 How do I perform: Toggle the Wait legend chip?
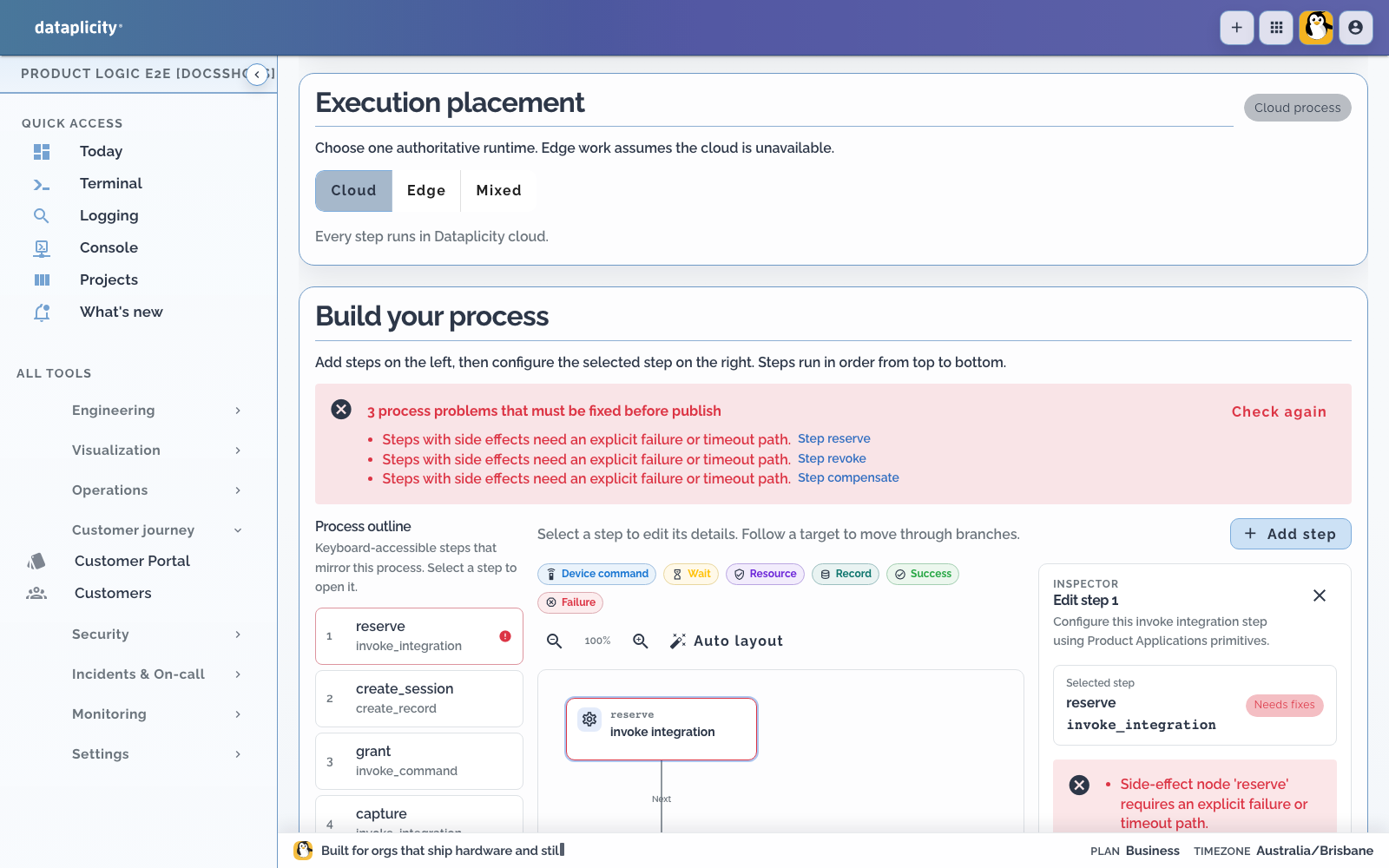tap(691, 574)
